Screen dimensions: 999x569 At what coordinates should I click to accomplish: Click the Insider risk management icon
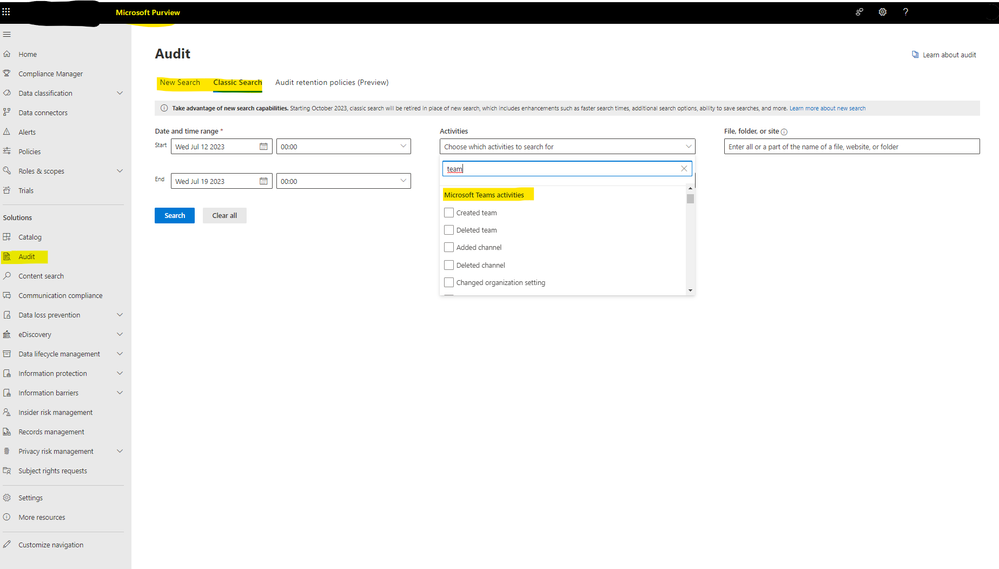7,412
